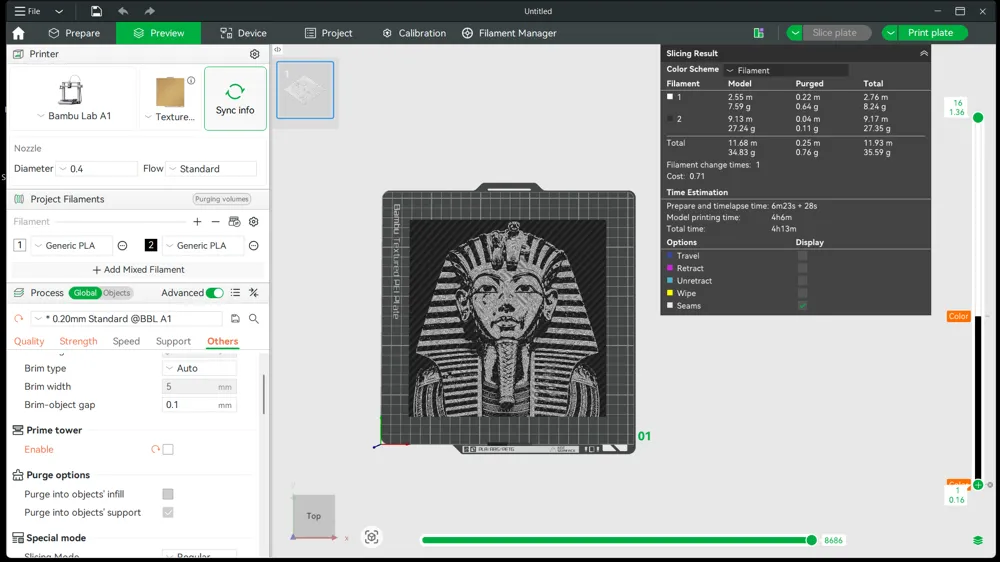
Task: Click the Print plate button
Action: point(930,33)
